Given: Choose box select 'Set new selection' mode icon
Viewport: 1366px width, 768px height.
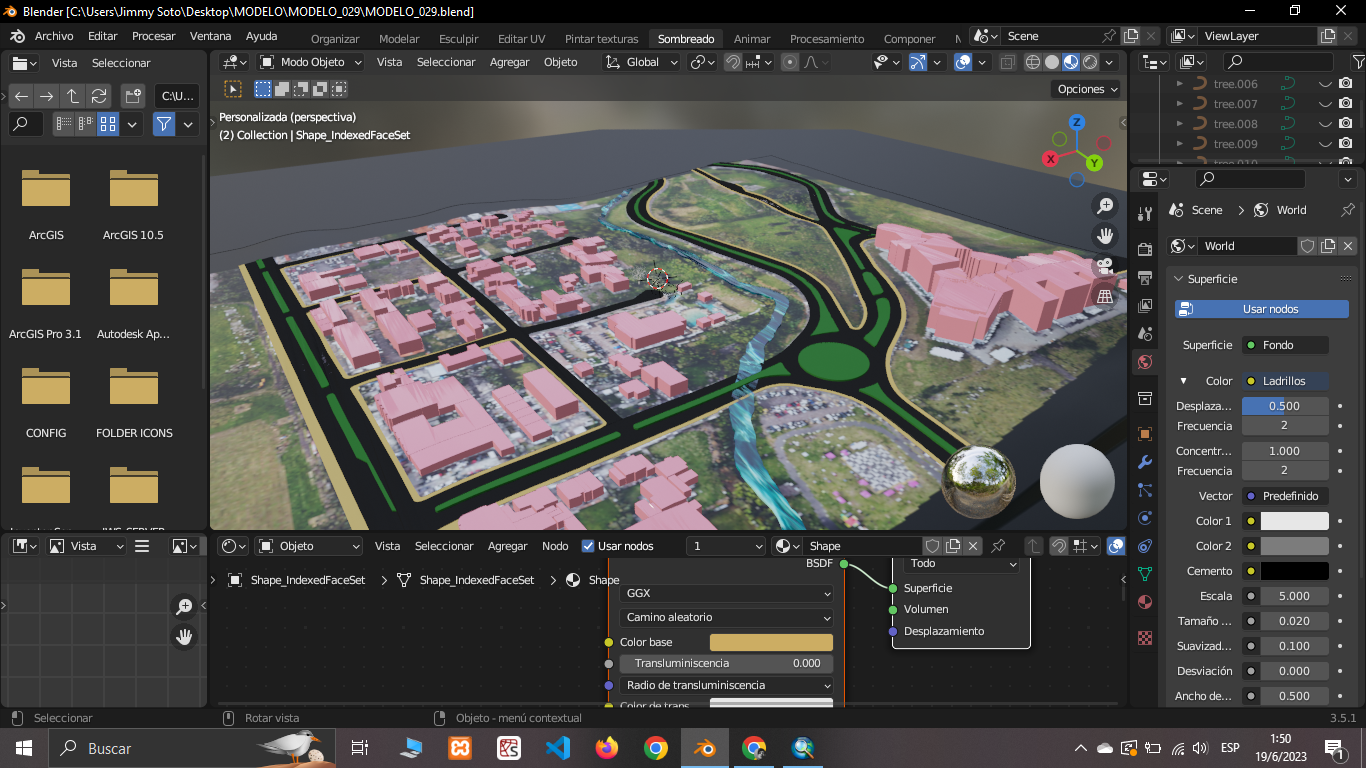Looking at the screenshot, I should [x=263, y=89].
